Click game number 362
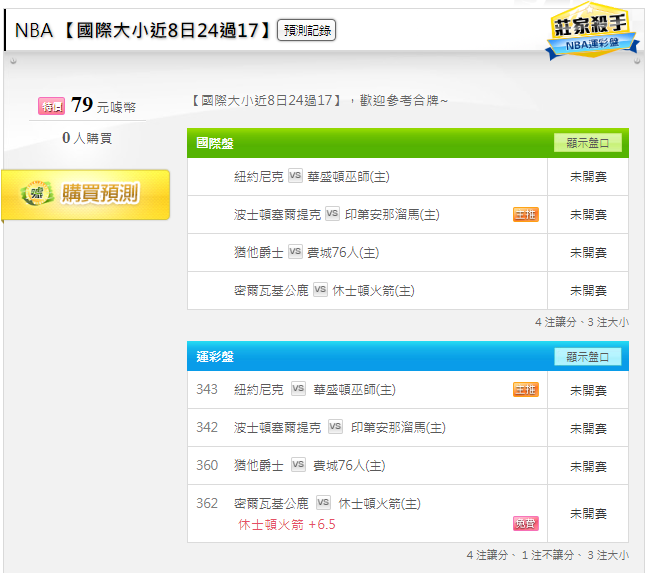The width and height of the screenshot is (646, 573). tap(207, 503)
